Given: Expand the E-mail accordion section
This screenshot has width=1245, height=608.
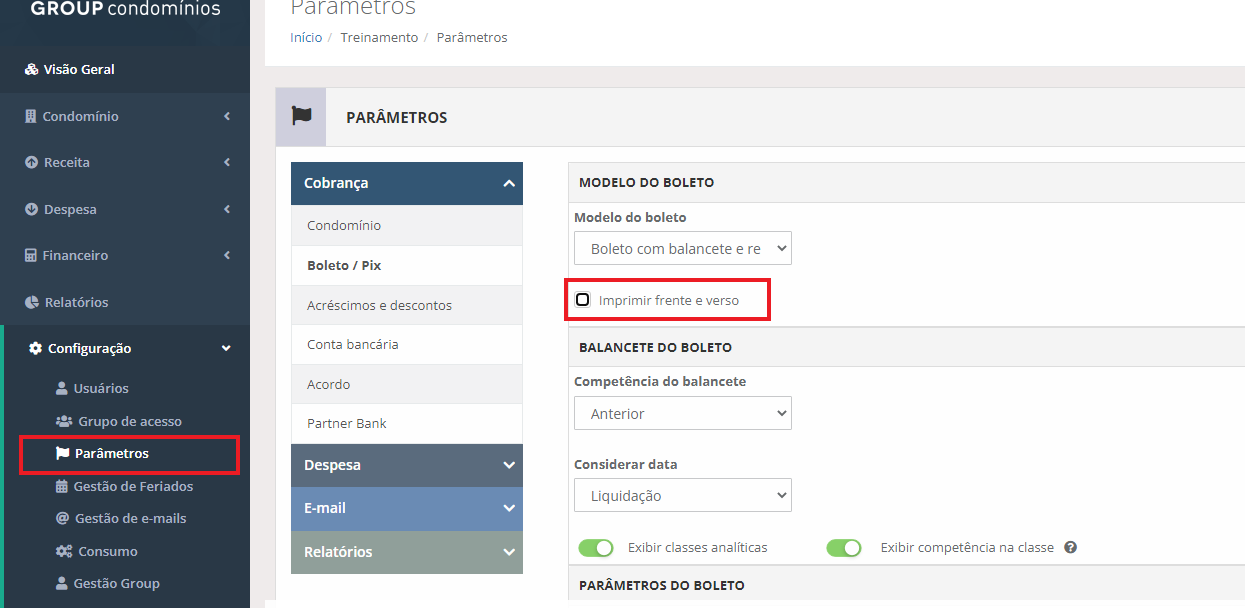Looking at the screenshot, I should (407, 508).
